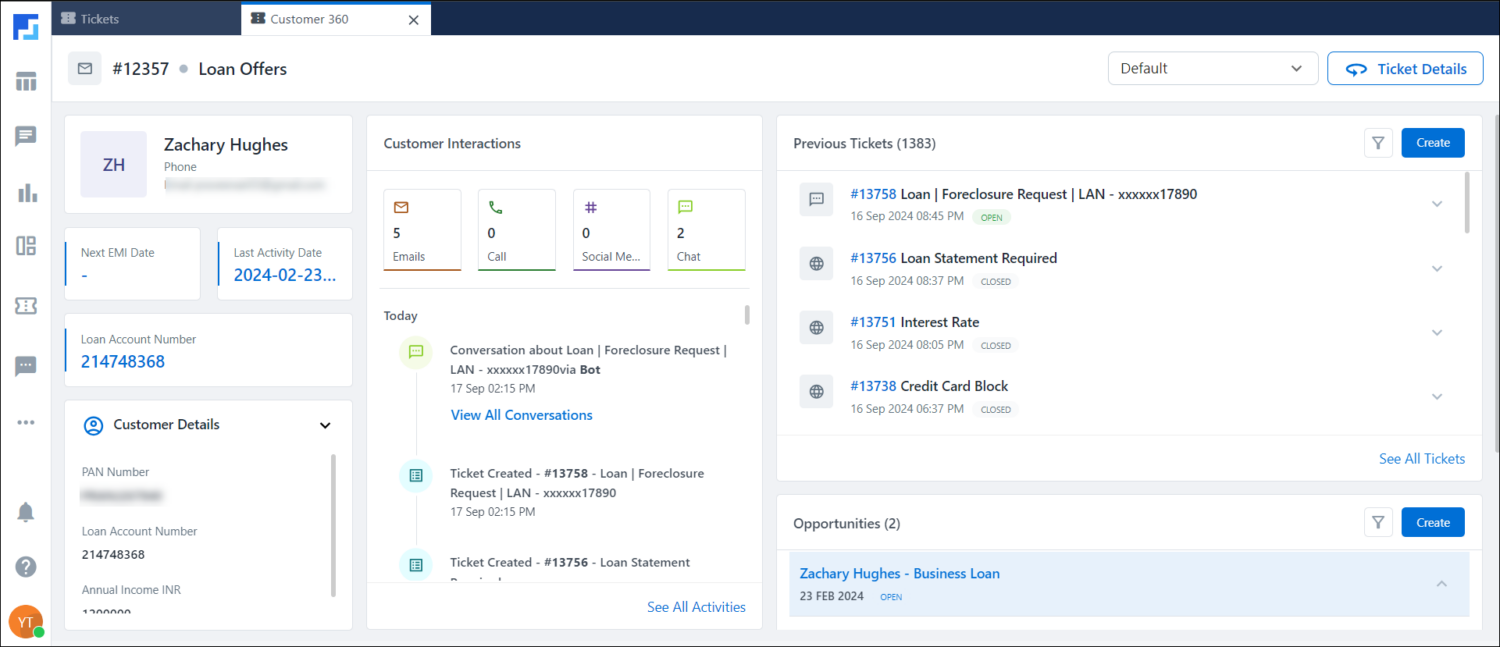The width and height of the screenshot is (1500, 647).
Task: Open the Tickets icon in the left sidebar
Action: (26, 306)
